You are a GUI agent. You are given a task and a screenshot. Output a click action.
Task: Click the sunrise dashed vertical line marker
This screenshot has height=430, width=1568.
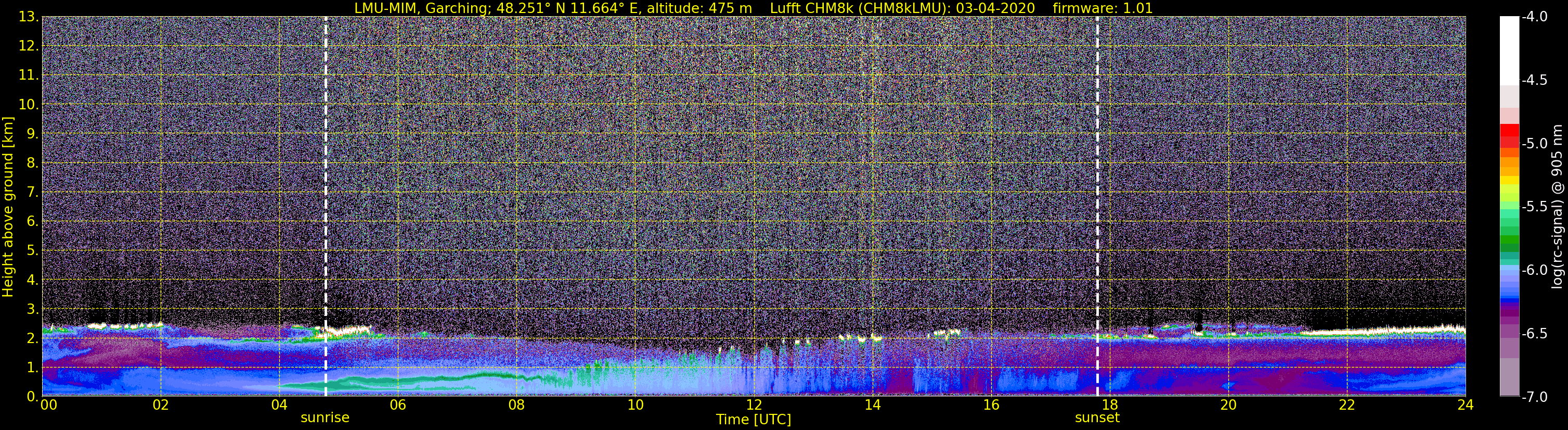coord(326,206)
